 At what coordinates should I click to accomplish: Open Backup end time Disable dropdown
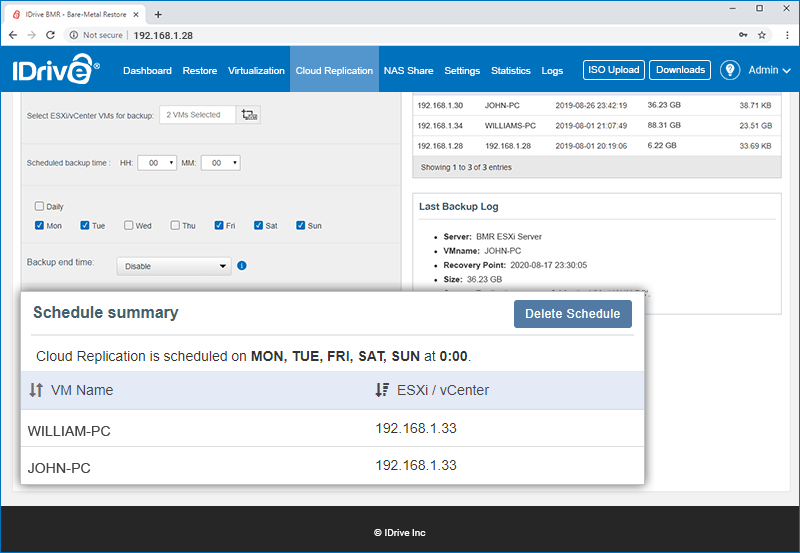[x=174, y=266]
